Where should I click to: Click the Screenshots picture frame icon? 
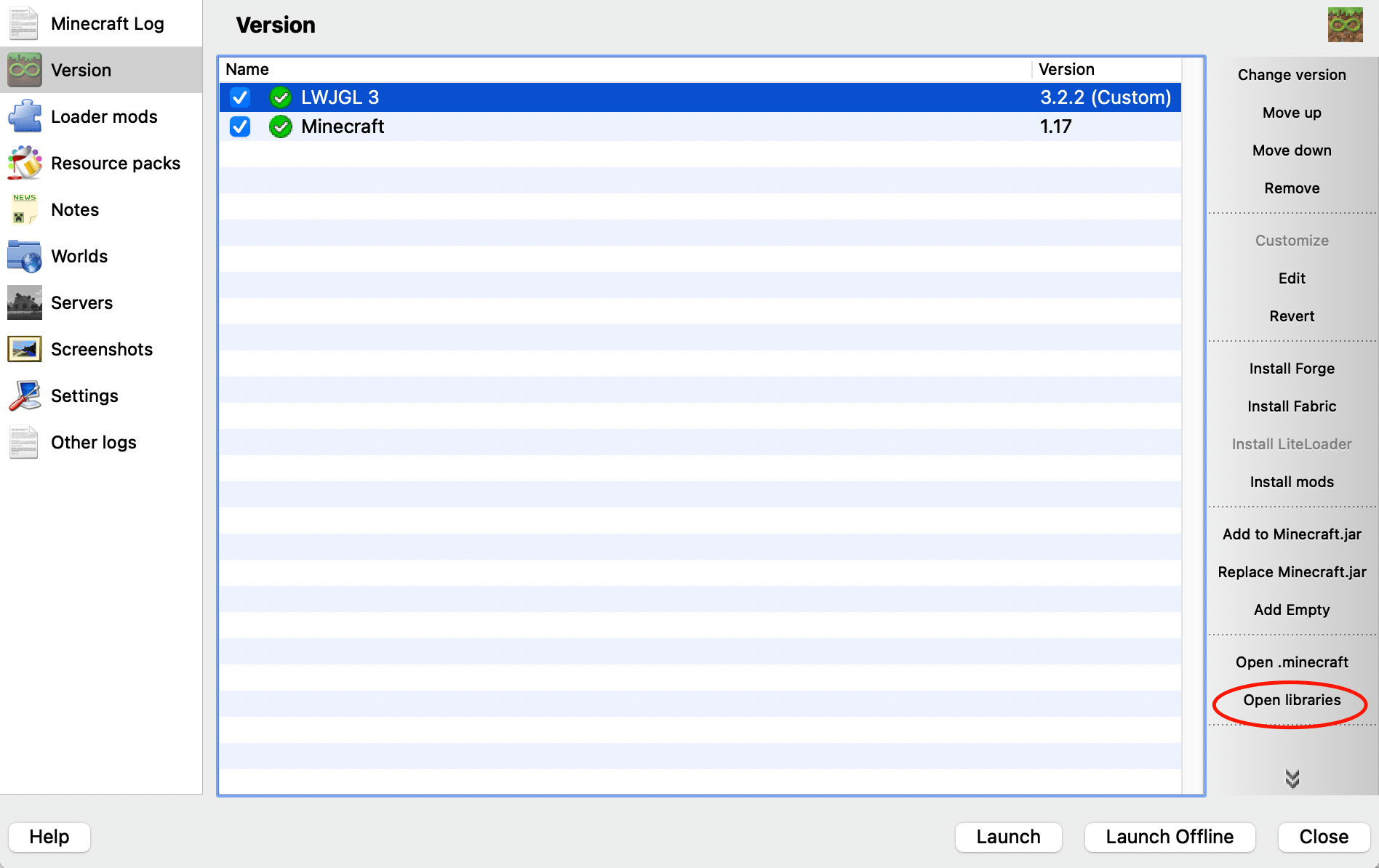24,349
